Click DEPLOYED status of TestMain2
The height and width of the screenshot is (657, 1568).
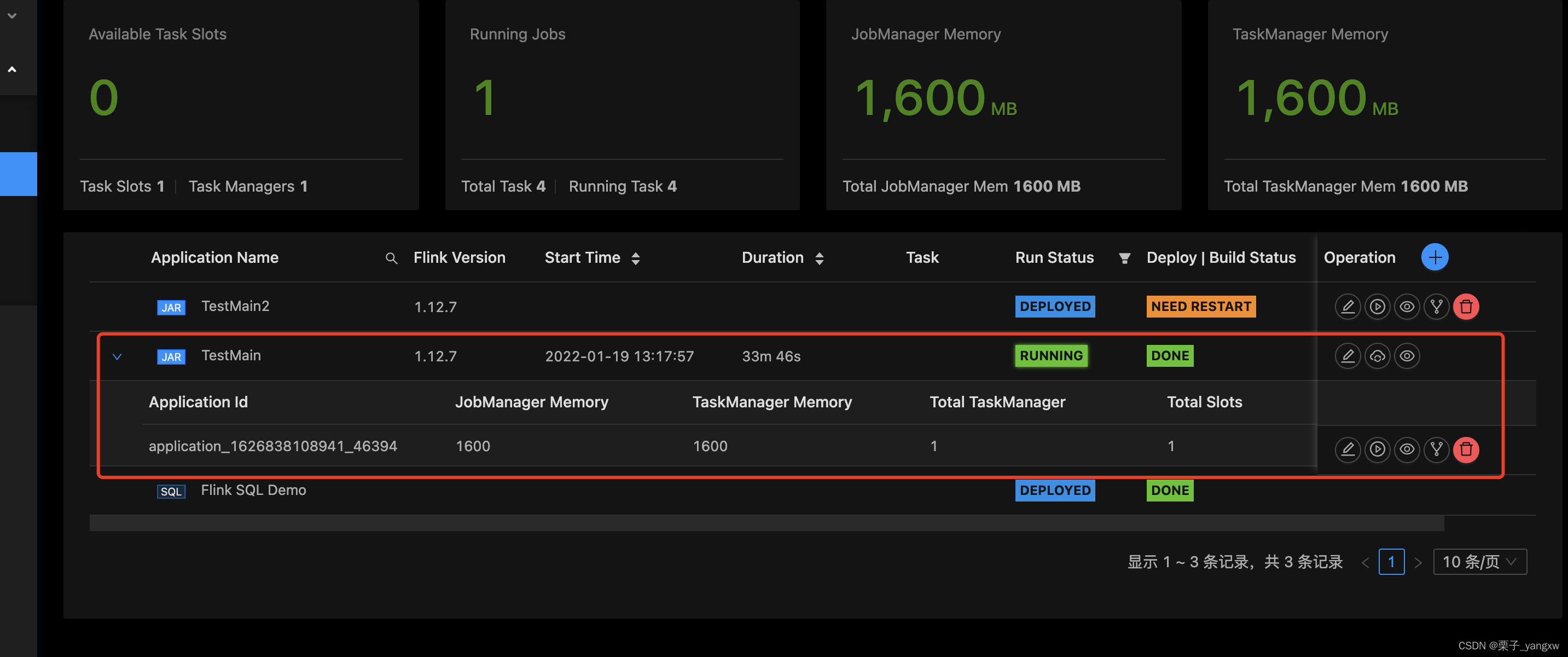1054,306
